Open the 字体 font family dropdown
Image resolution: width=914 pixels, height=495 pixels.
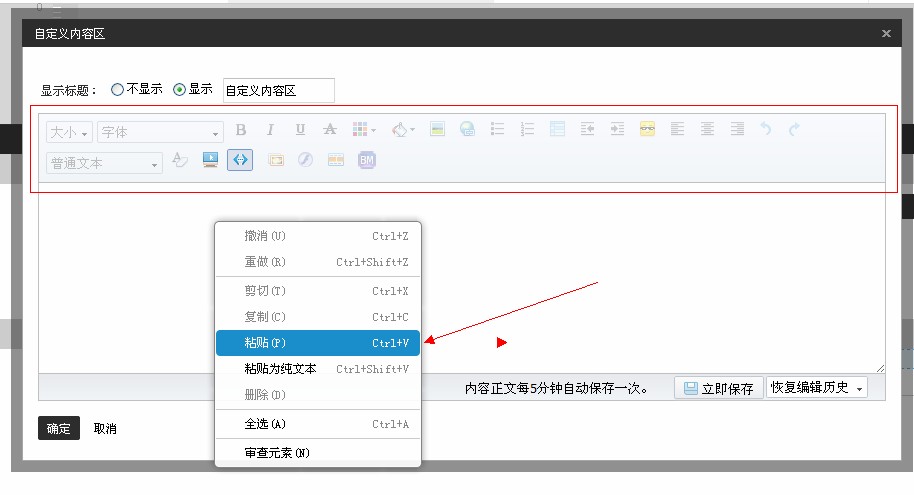click(160, 132)
